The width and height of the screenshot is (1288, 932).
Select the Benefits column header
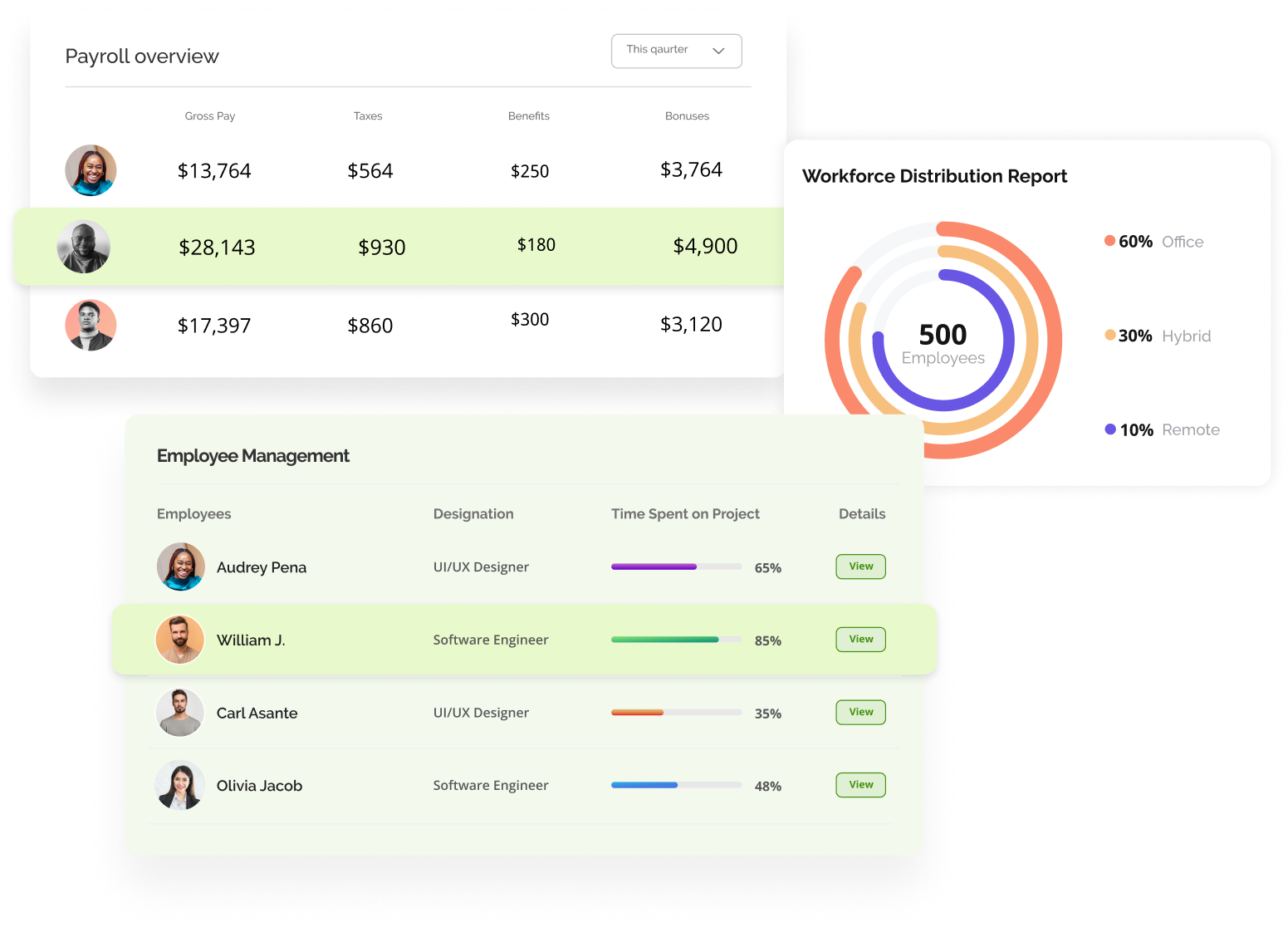(x=529, y=116)
